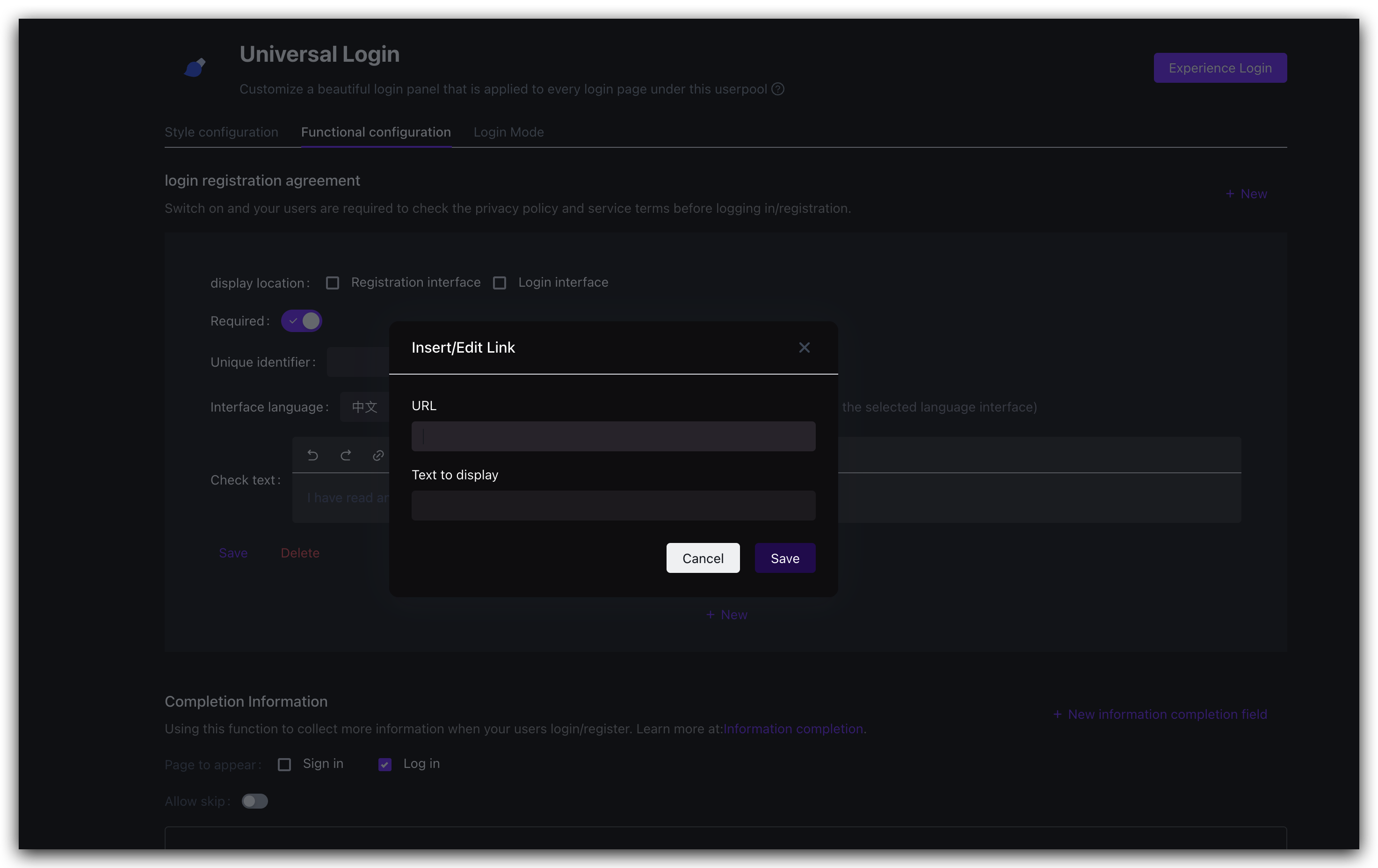Check the Registration interface checkbox
This screenshot has width=1378, height=868.
333,283
